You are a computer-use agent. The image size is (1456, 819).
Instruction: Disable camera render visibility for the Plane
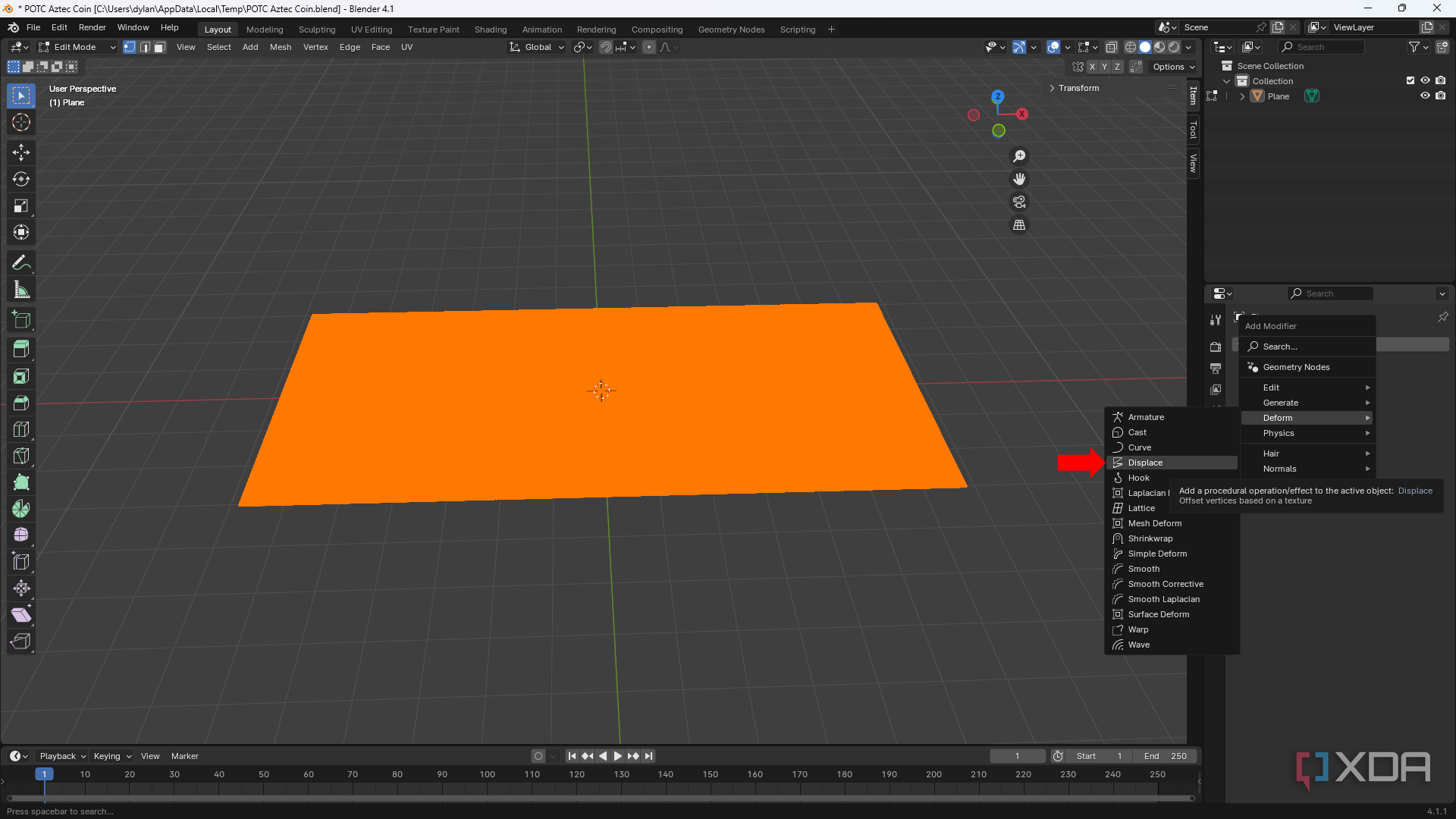coord(1442,96)
